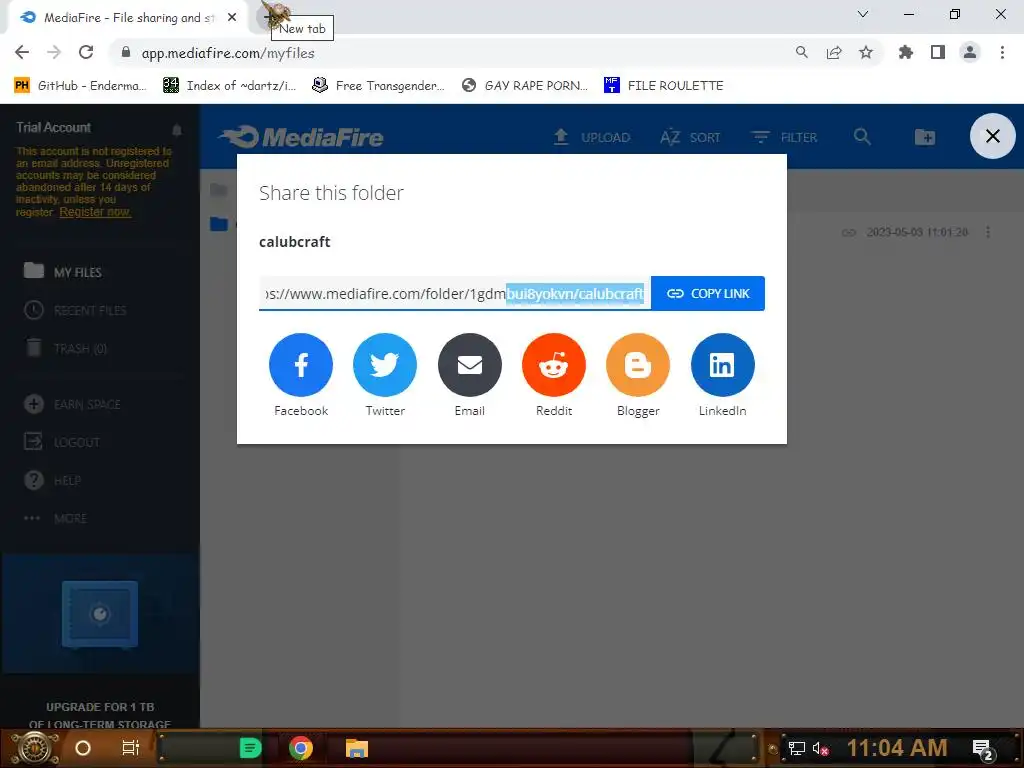This screenshot has height=768, width=1024.
Task: Bookmark this page with star icon
Action: pyautogui.click(x=866, y=52)
